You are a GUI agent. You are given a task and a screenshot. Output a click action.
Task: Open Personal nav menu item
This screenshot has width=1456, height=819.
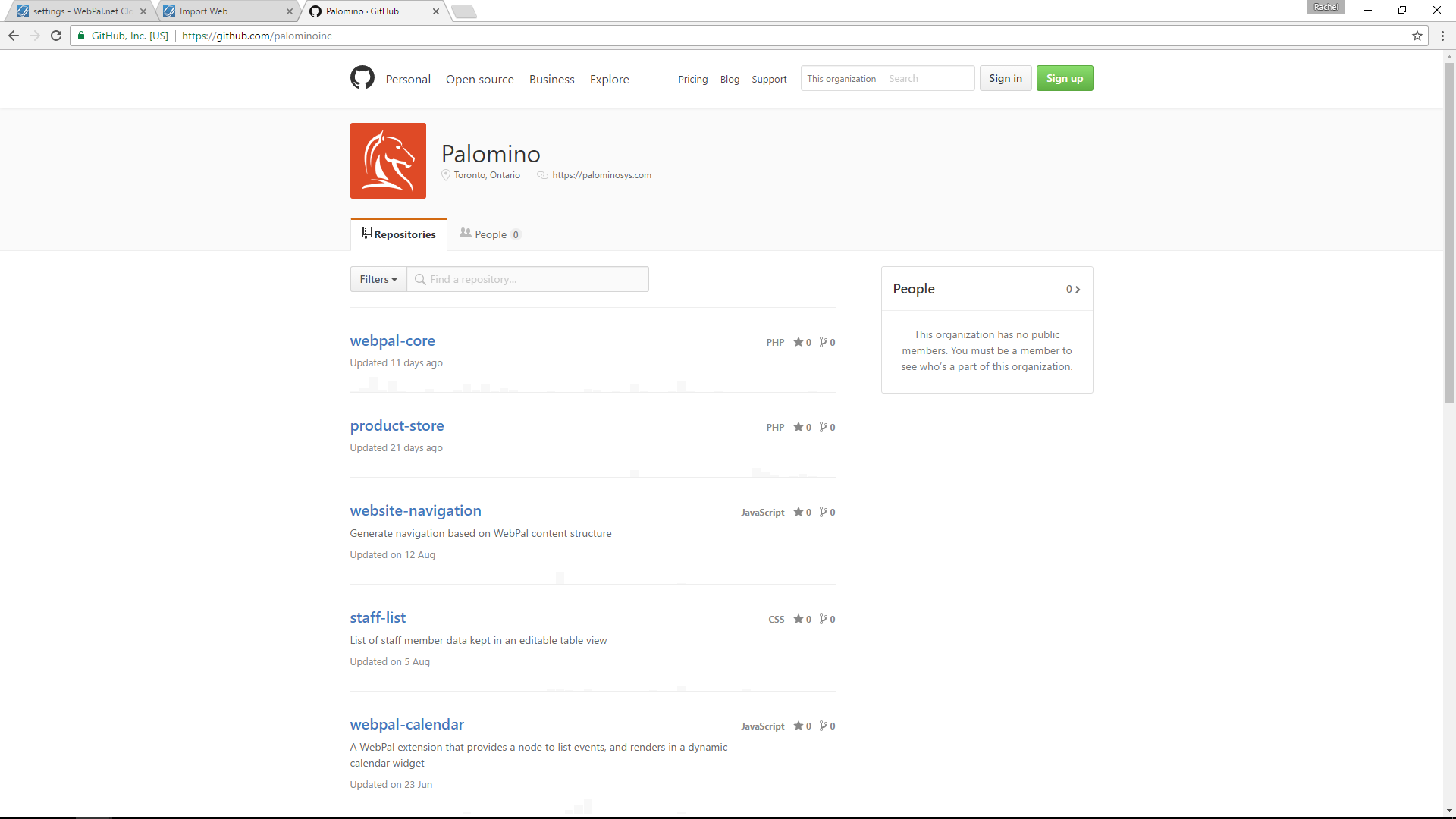pyautogui.click(x=408, y=79)
